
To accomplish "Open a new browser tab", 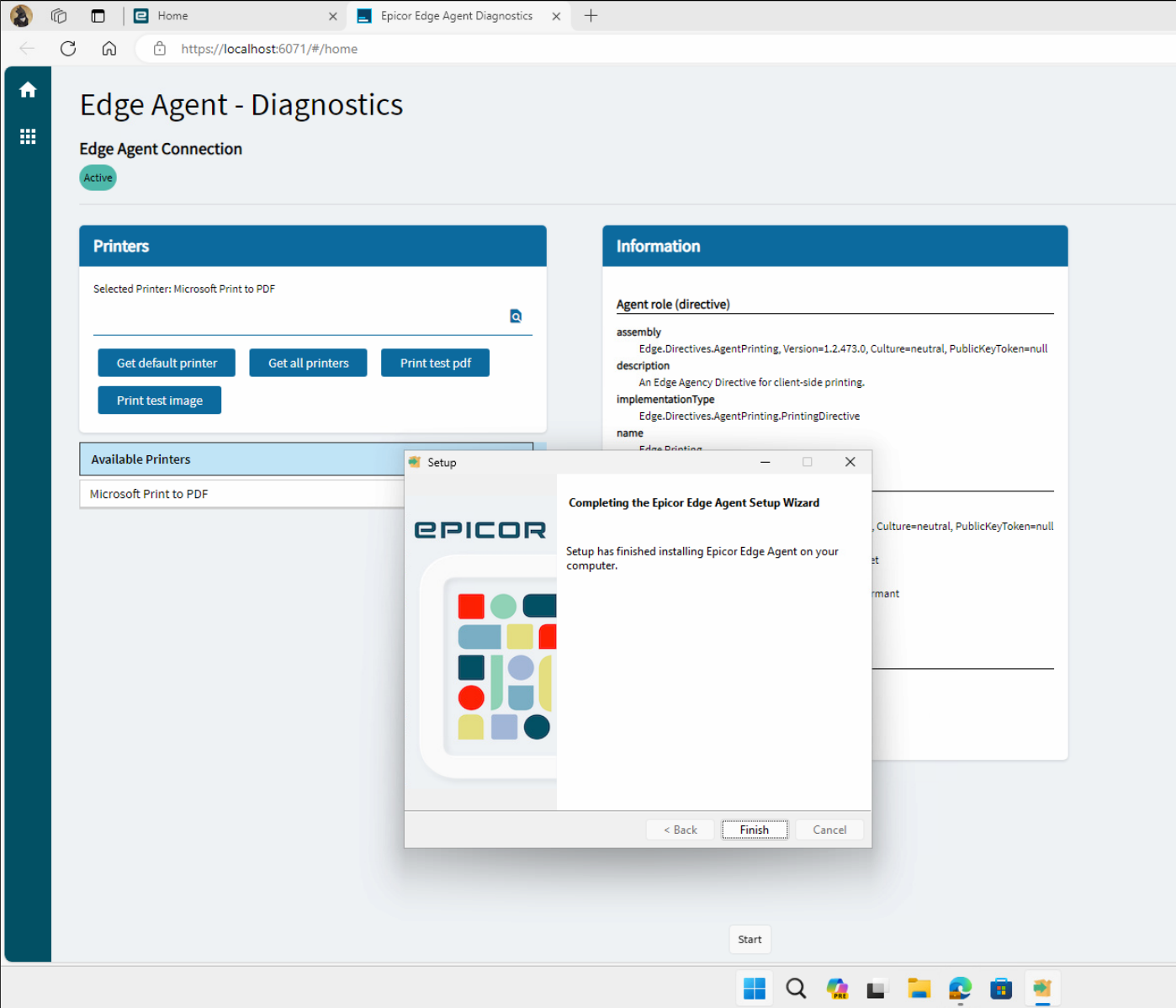I will pos(591,15).
